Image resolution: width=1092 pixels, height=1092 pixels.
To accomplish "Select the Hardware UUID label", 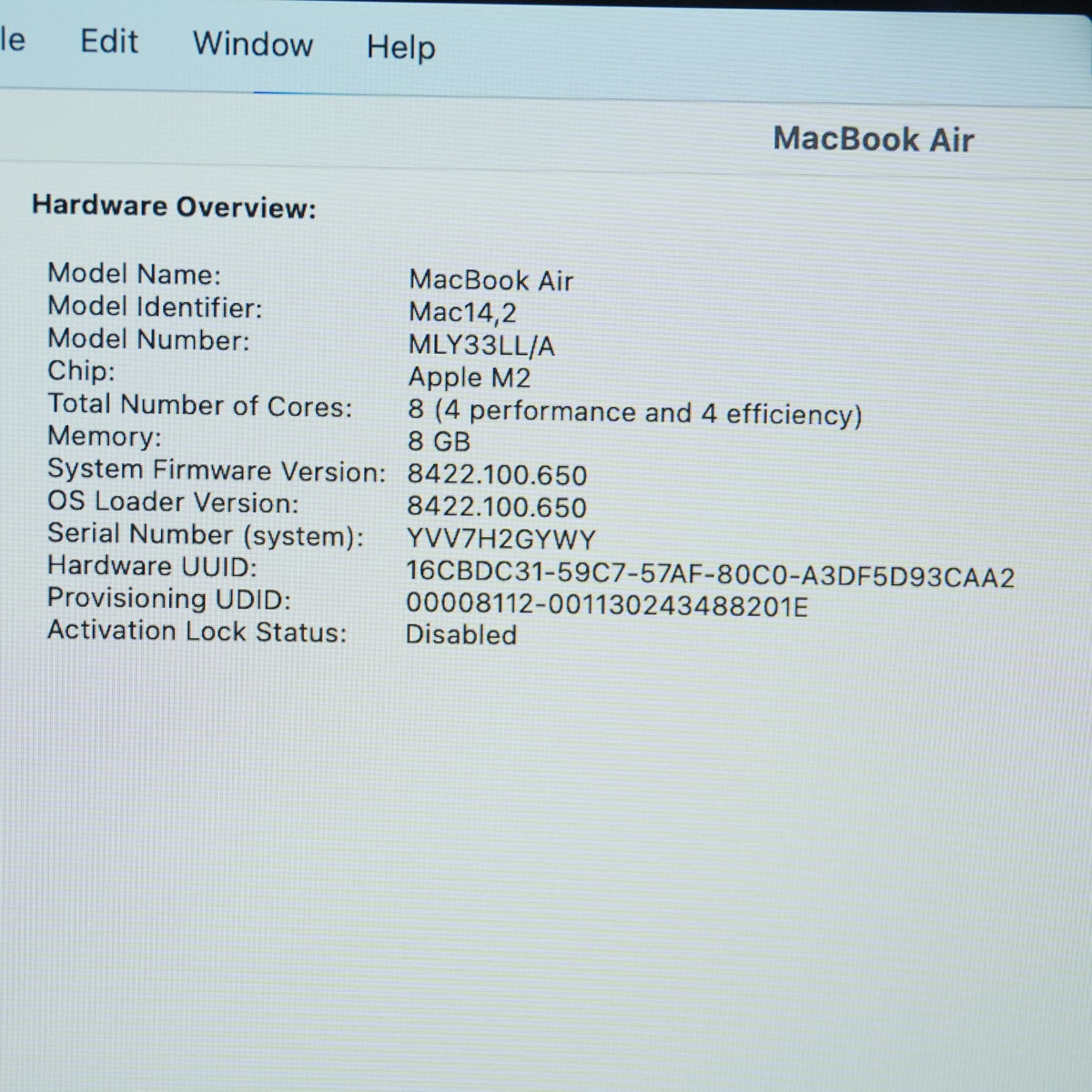I will [152, 566].
